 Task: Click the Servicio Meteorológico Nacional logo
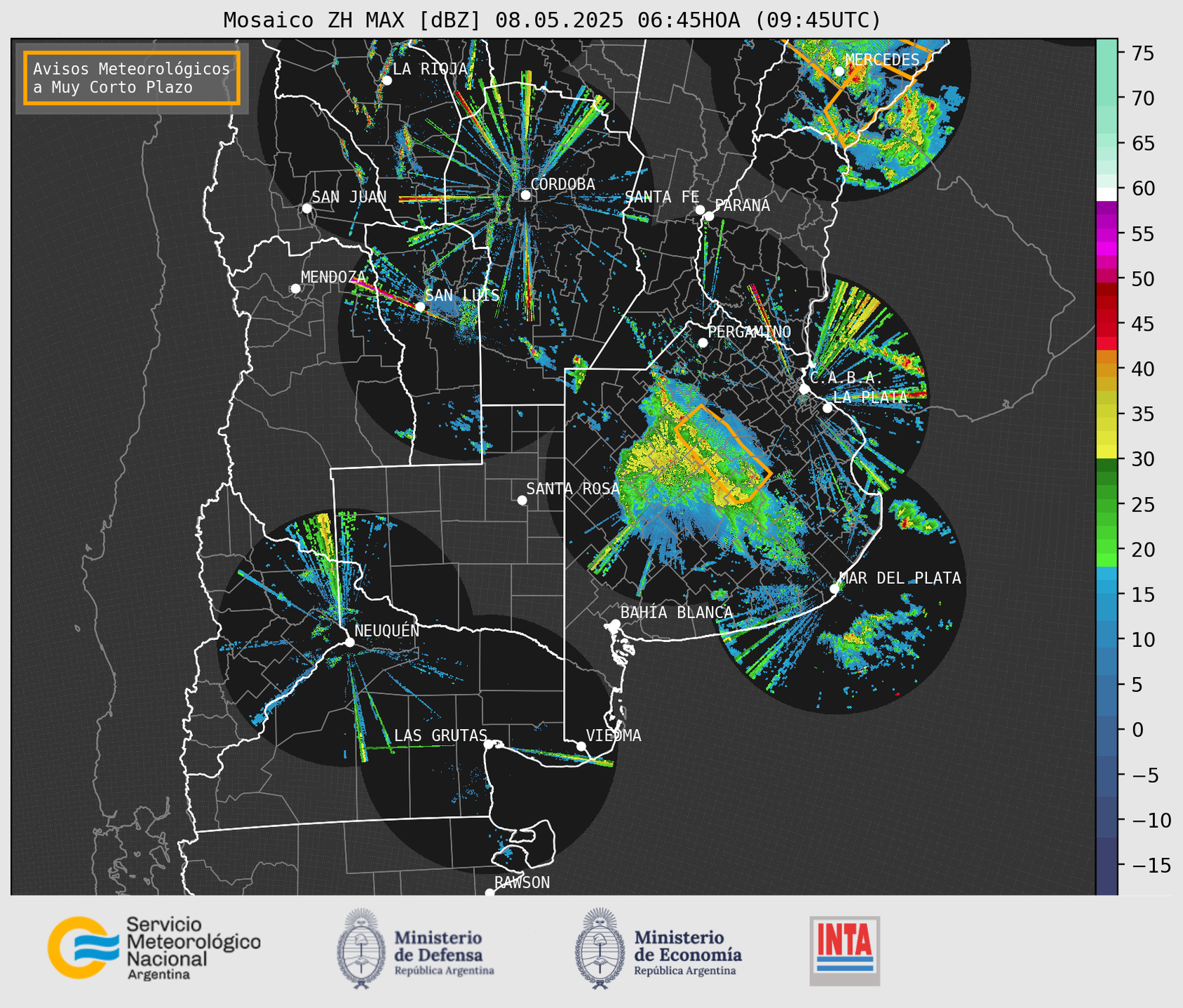153,948
